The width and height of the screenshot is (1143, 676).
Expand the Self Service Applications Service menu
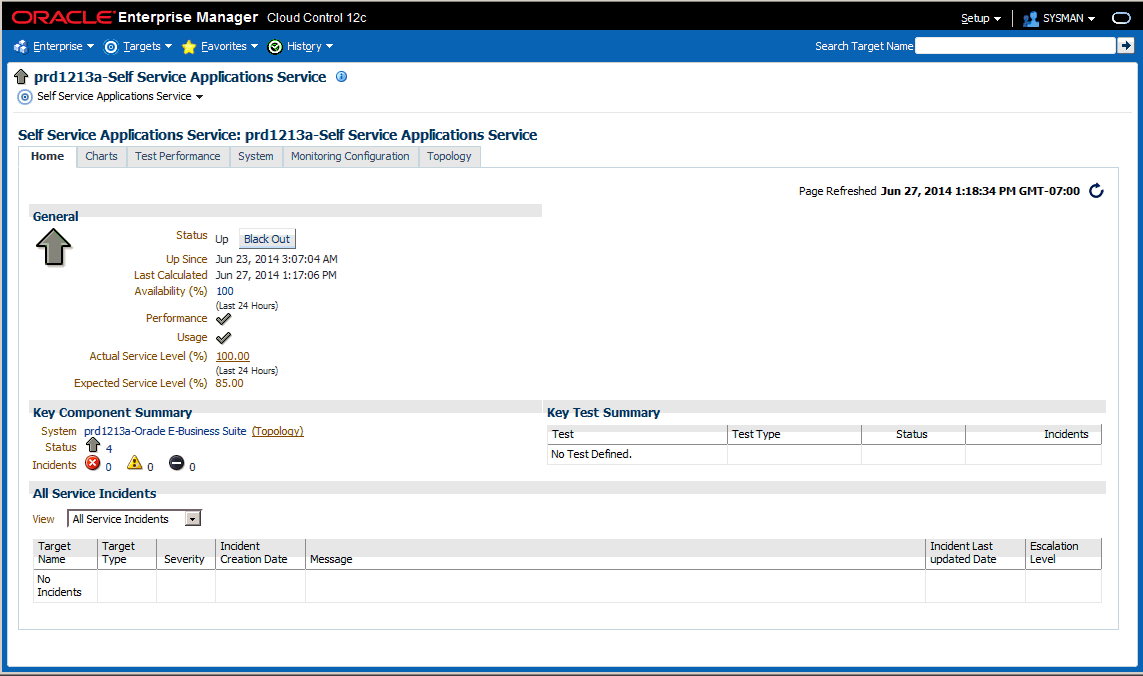coord(120,96)
